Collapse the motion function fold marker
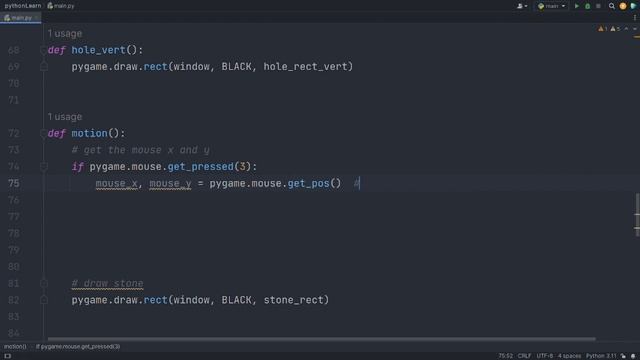This screenshot has height=360, width=640. [43, 133]
